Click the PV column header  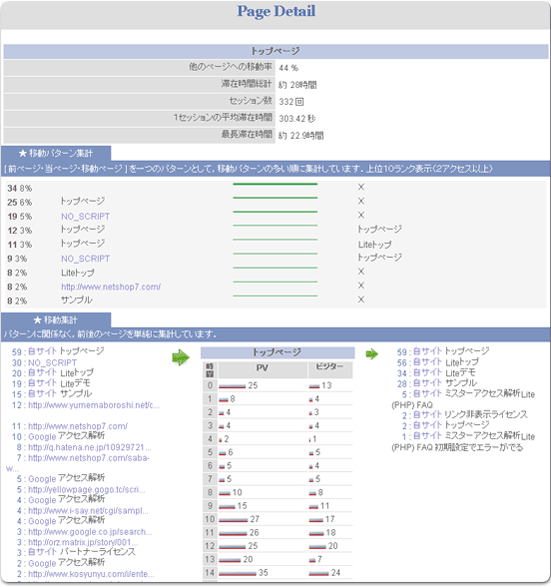pyautogui.click(x=262, y=368)
